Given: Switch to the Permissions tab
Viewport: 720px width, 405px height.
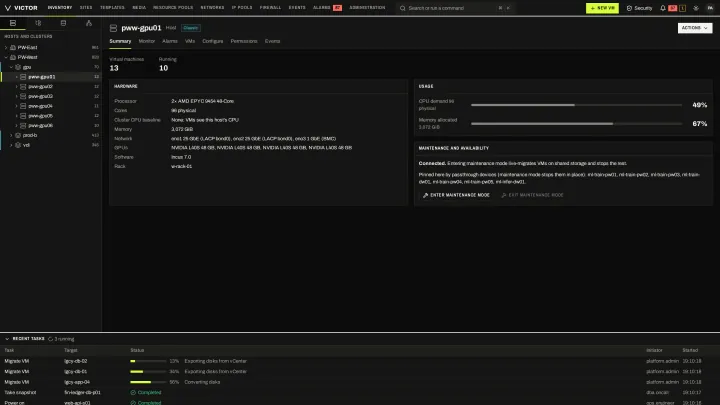Looking at the screenshot, I should pyautogui.click(x=244, y=41).
